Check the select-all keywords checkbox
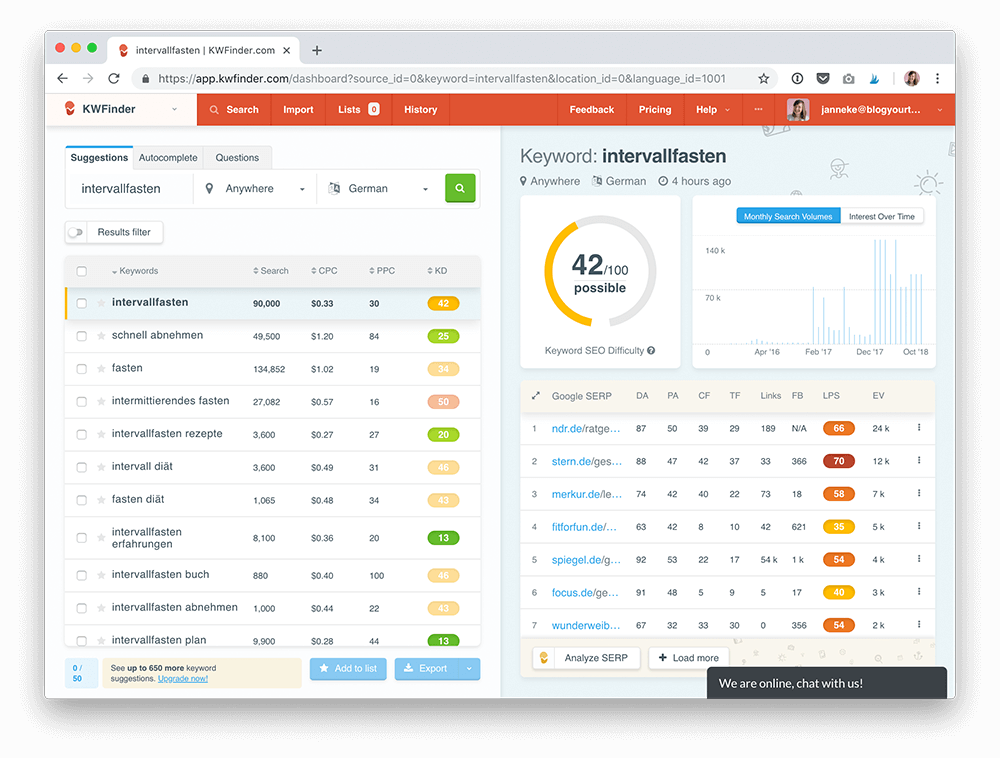Viewport: 1000px width, 758px height. coord(82,271)
